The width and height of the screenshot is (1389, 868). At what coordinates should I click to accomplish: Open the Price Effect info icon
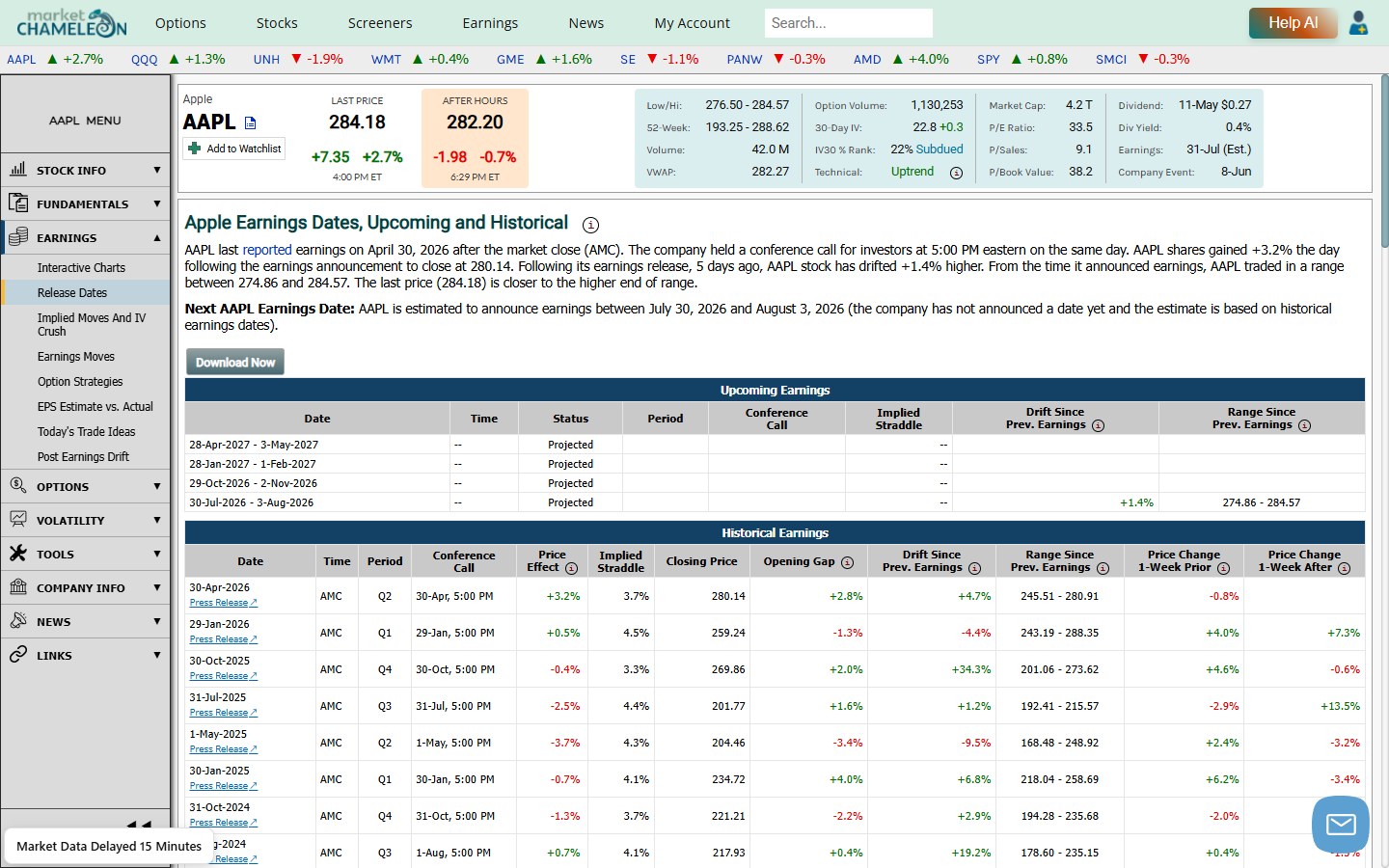(x=571, y=568)
